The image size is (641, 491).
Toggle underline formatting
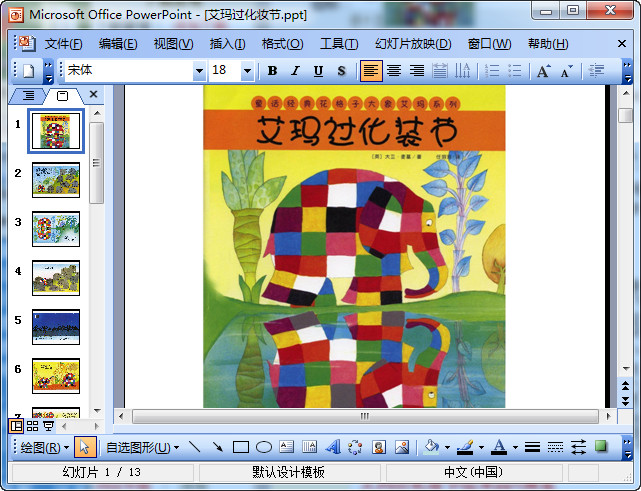tap(318, 71)
